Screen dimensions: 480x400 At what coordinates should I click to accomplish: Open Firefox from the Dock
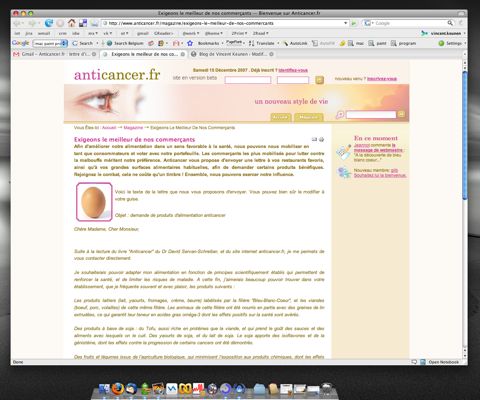coord(117,388)
